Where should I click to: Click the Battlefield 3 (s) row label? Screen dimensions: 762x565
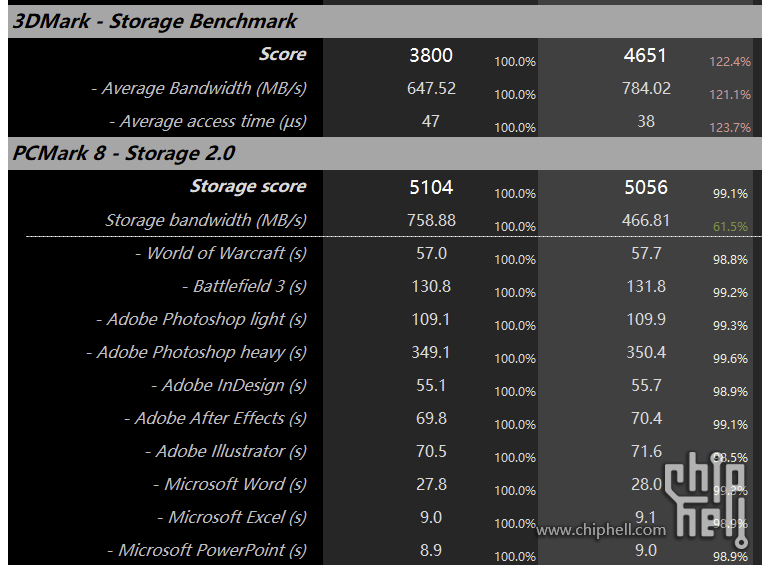click(244, 286)
